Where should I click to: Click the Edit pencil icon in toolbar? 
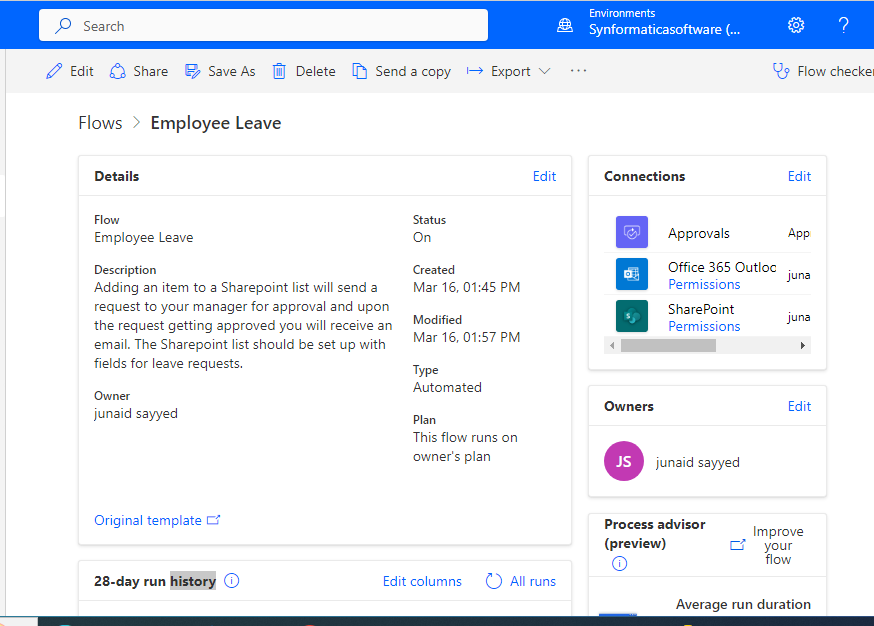pos(54,71)
